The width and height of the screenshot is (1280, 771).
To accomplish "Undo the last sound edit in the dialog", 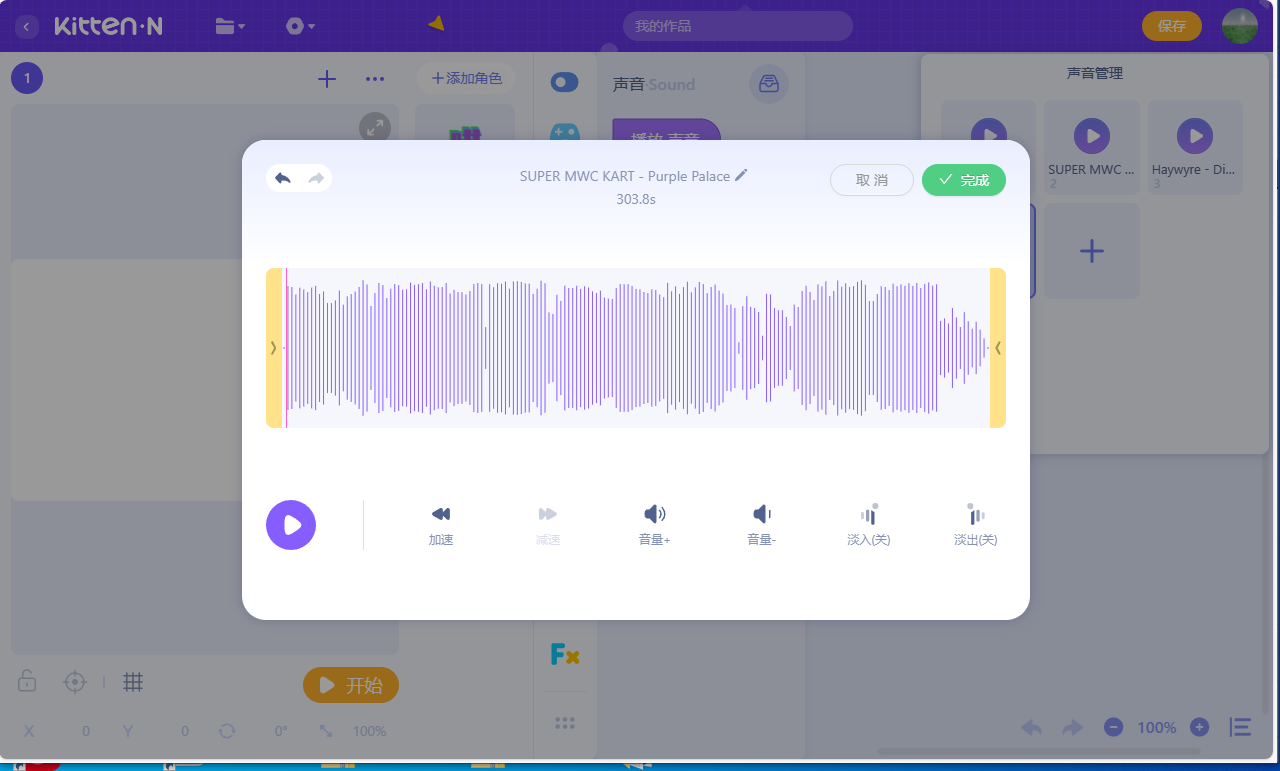I will tap(283, 178).
